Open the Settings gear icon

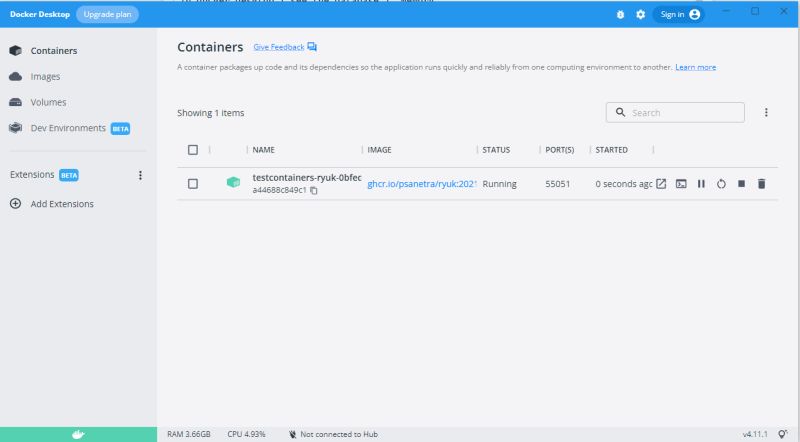tap(640, 14)
